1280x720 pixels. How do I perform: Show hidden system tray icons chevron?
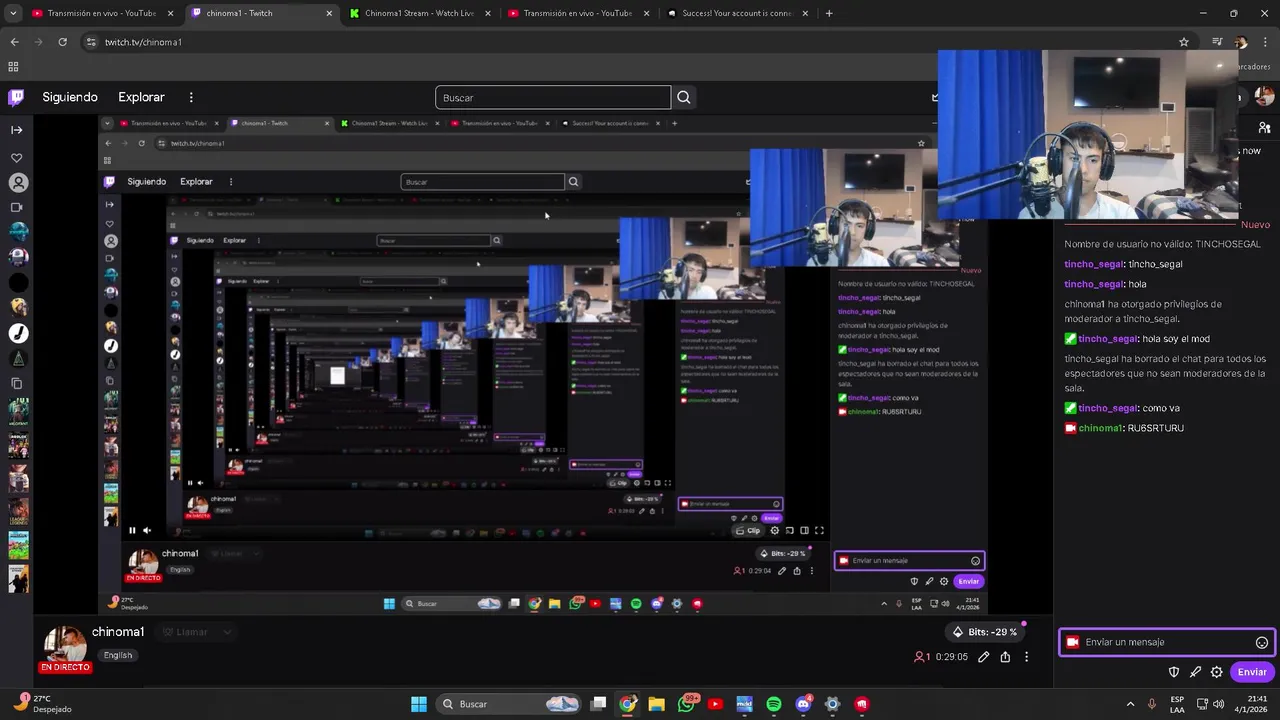1130,704
